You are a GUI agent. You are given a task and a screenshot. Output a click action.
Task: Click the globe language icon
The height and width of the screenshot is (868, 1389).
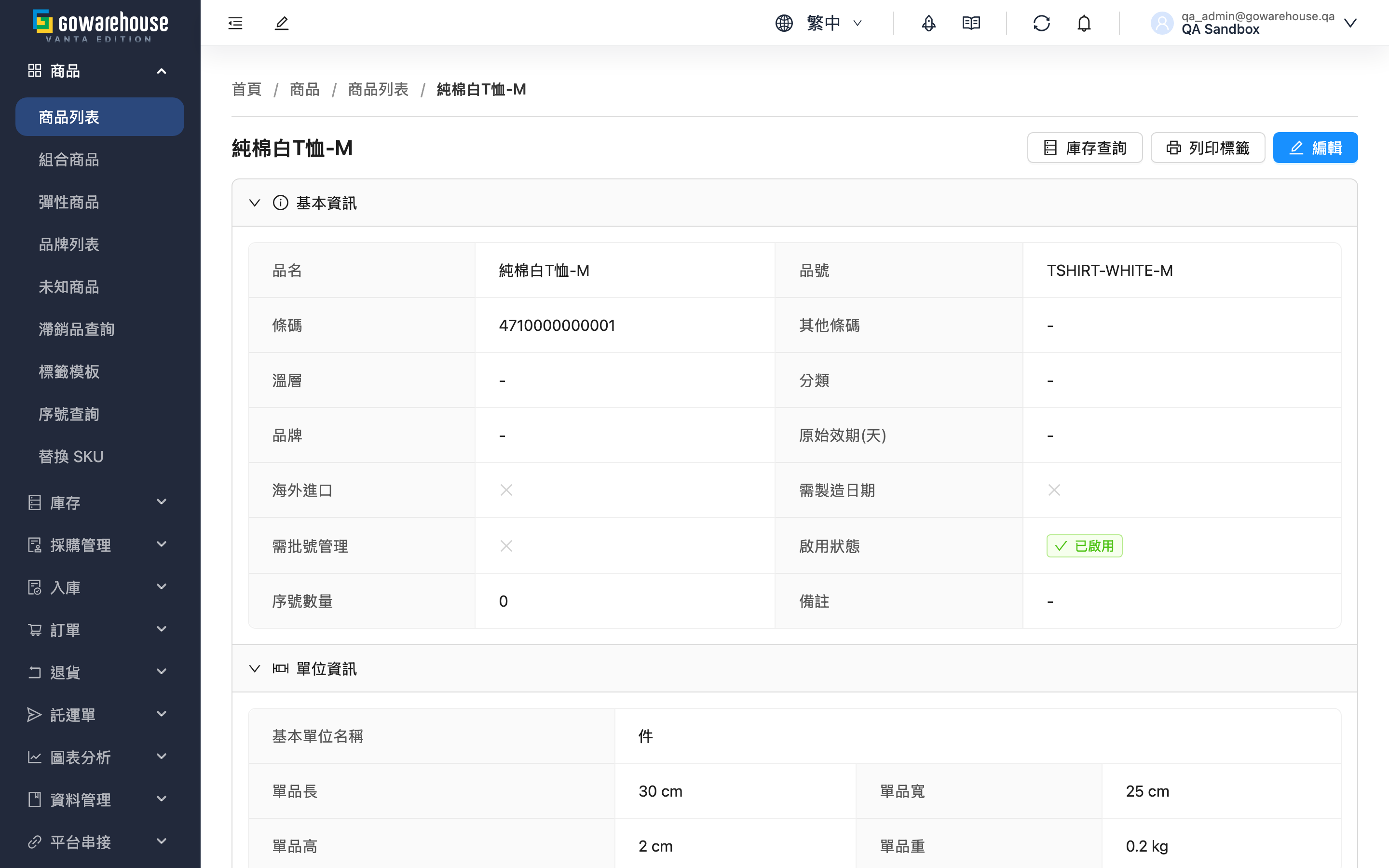click(x=784, y=23)
